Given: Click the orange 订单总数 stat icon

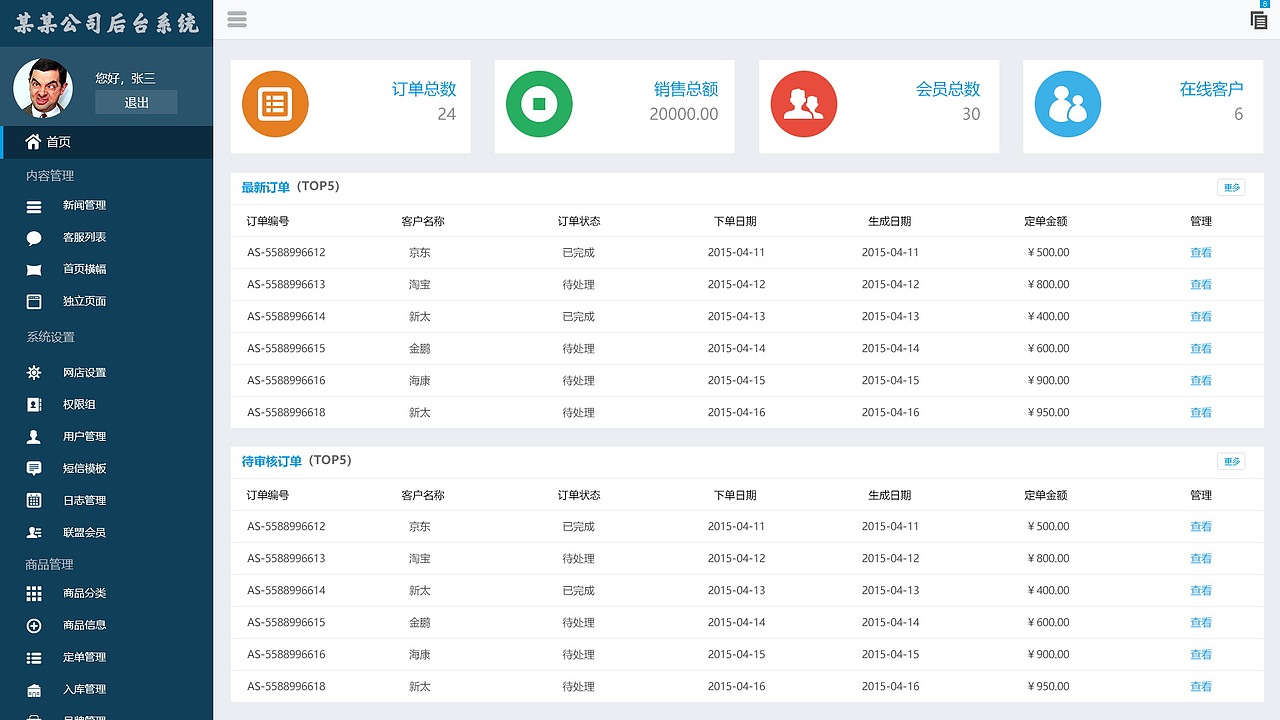Looking at the screenshot, I should 275,103.
